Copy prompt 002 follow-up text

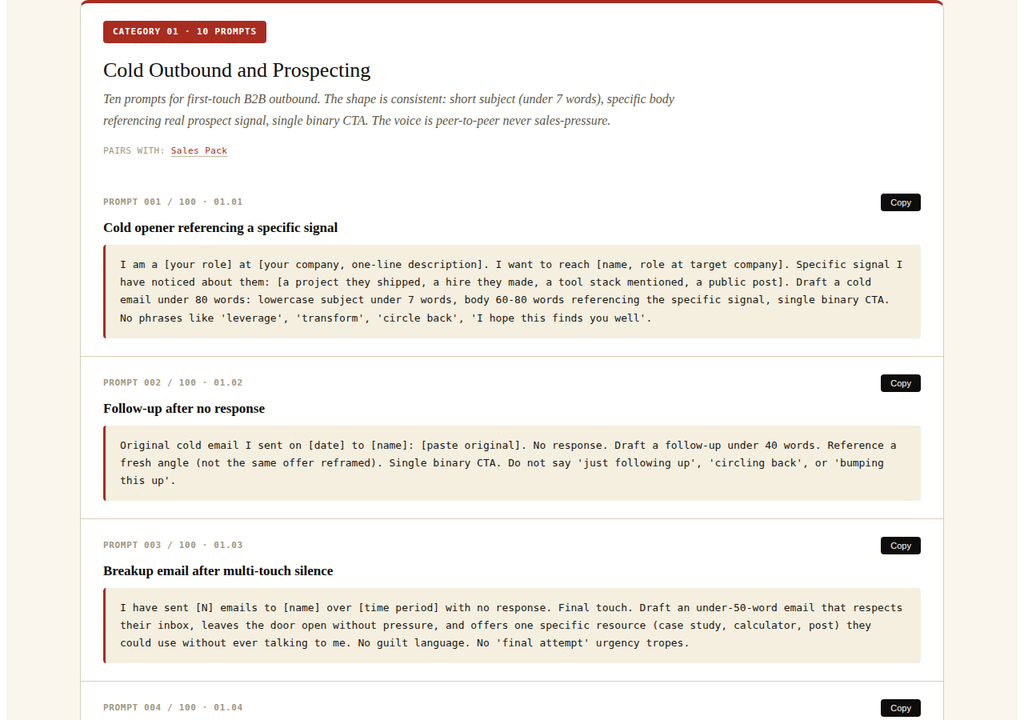click(900, 384)
